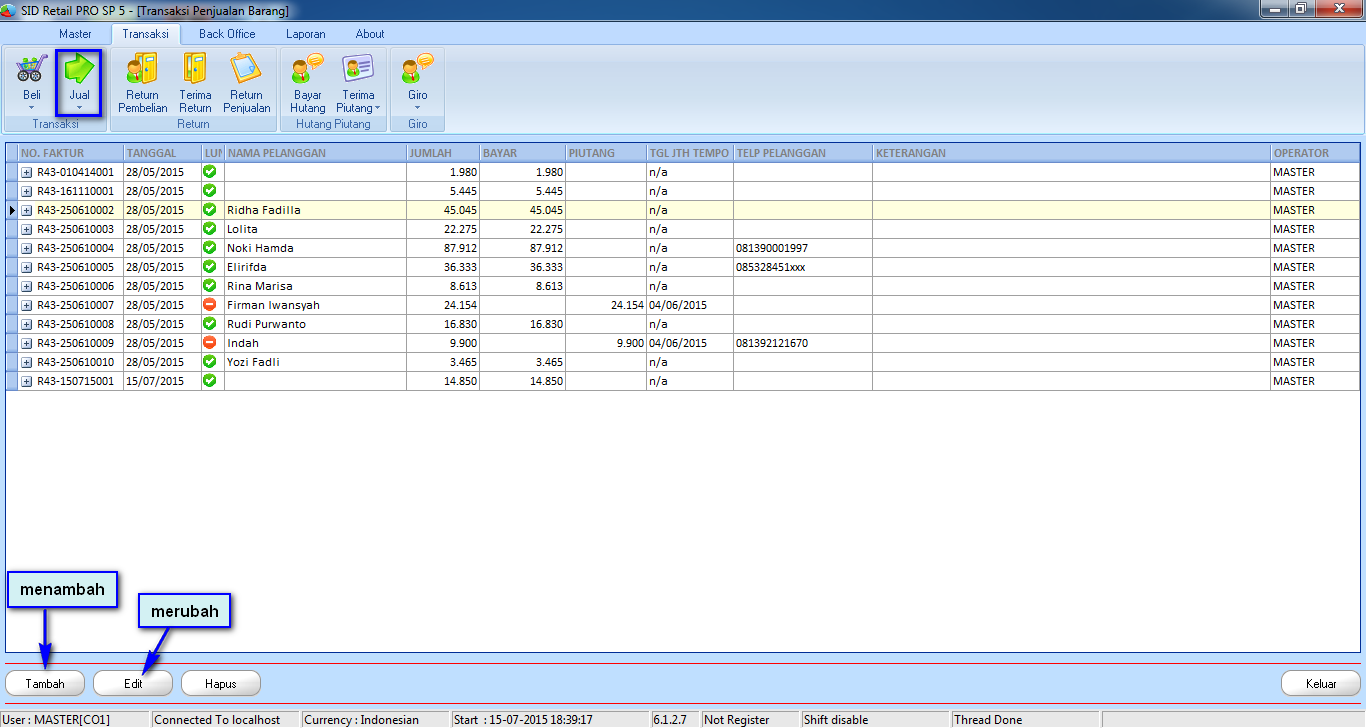Image resolution: width=1366 pixels, height=728 pixels.
Task: Open the About tab
Action: [370, 34]
